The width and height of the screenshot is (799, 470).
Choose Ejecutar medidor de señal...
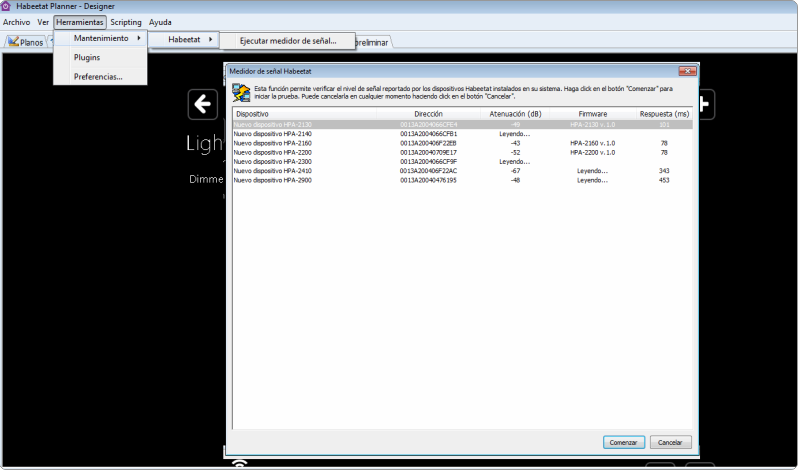288,41
